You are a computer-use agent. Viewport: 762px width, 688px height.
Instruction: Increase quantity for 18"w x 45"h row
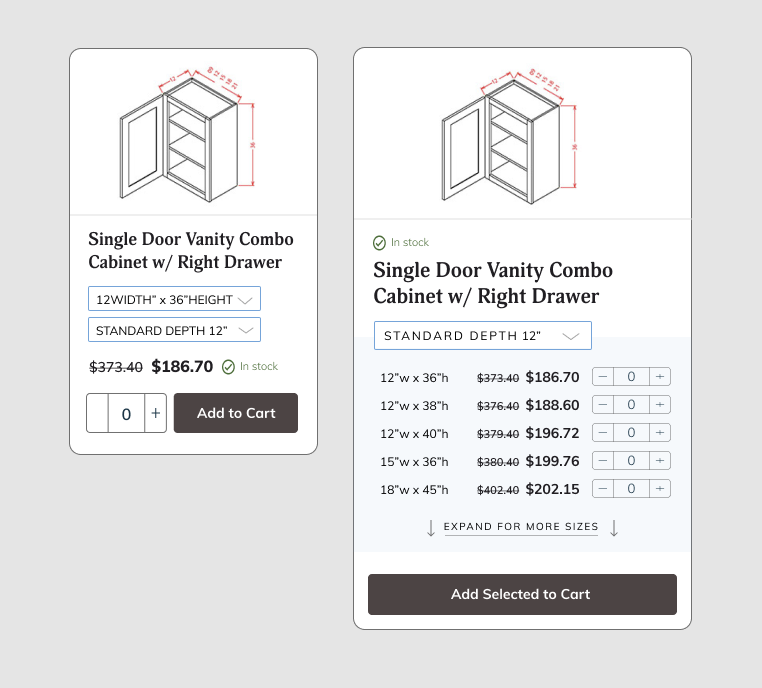pos(660,489)
